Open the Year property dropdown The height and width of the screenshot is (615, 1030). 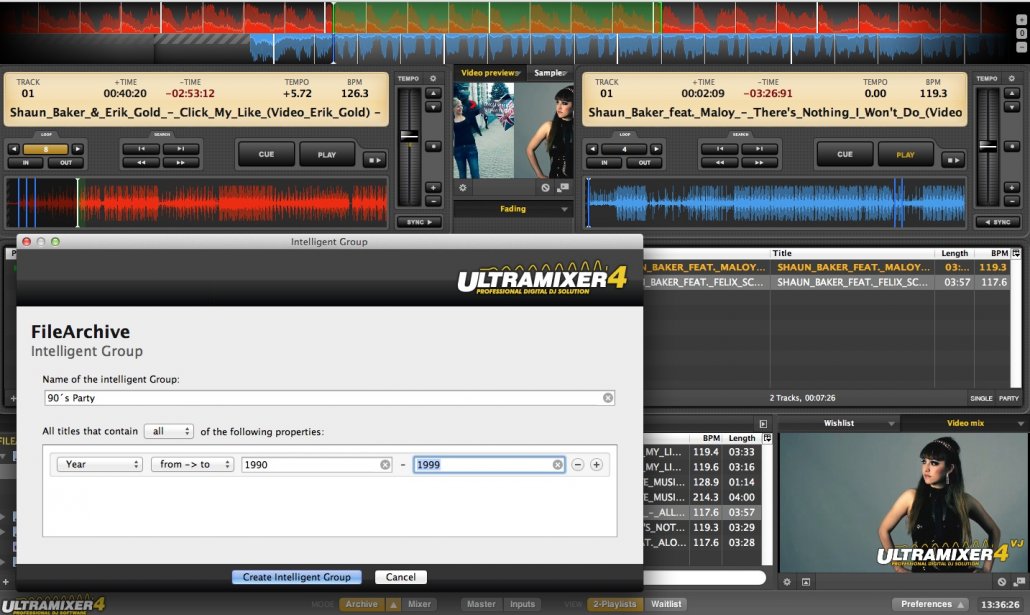tap(100, 465)
